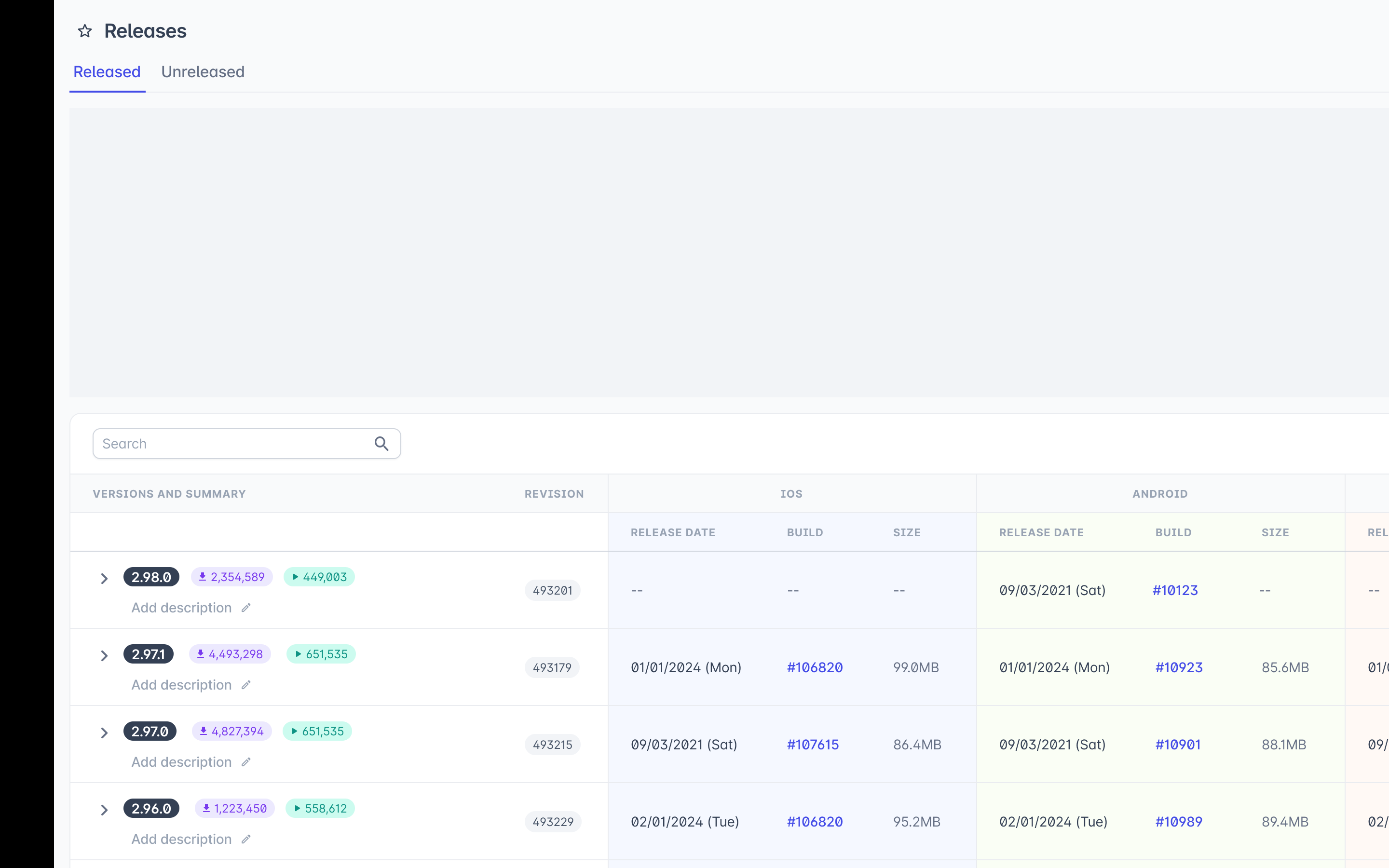Open Android build #10901 link

click(1178, 745)
